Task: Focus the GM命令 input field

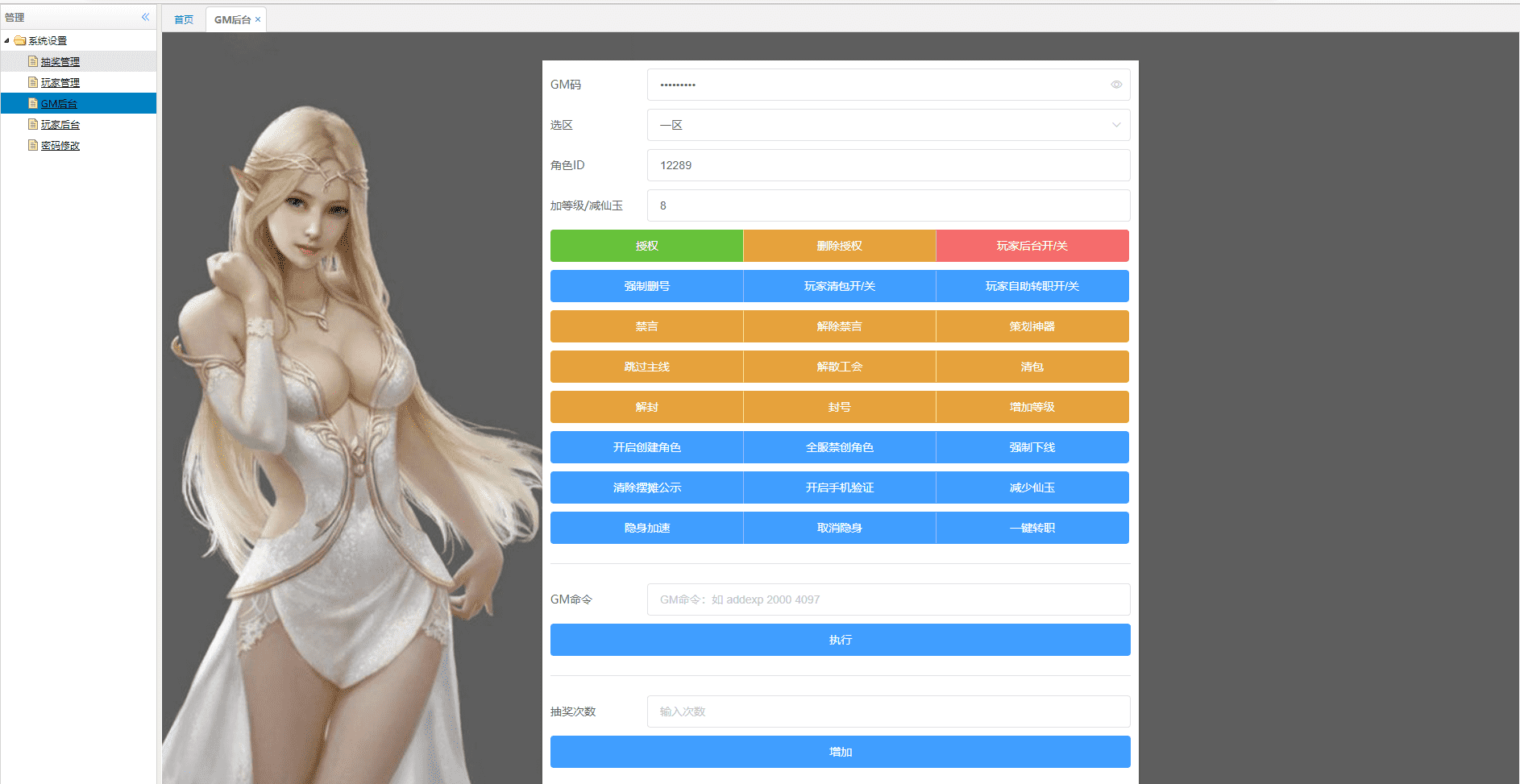Action: 888,599
